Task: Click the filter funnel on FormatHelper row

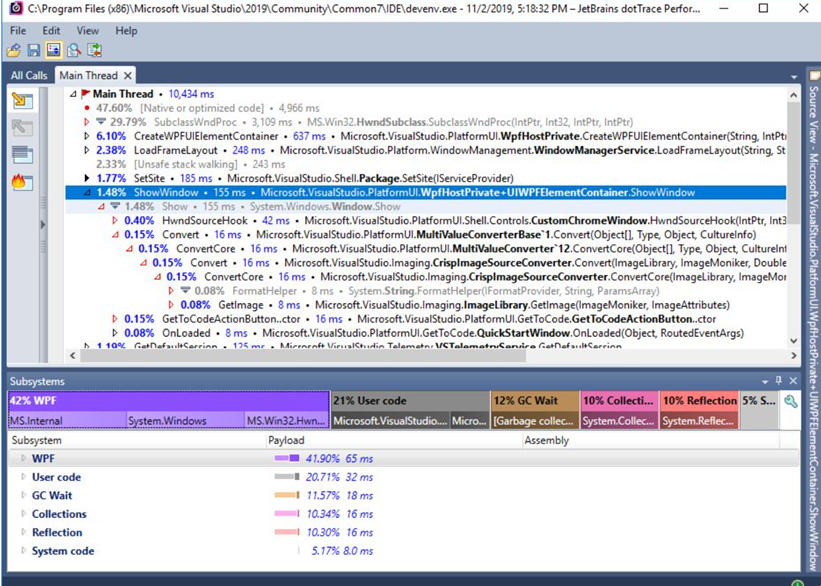Action: coord(185,291)
